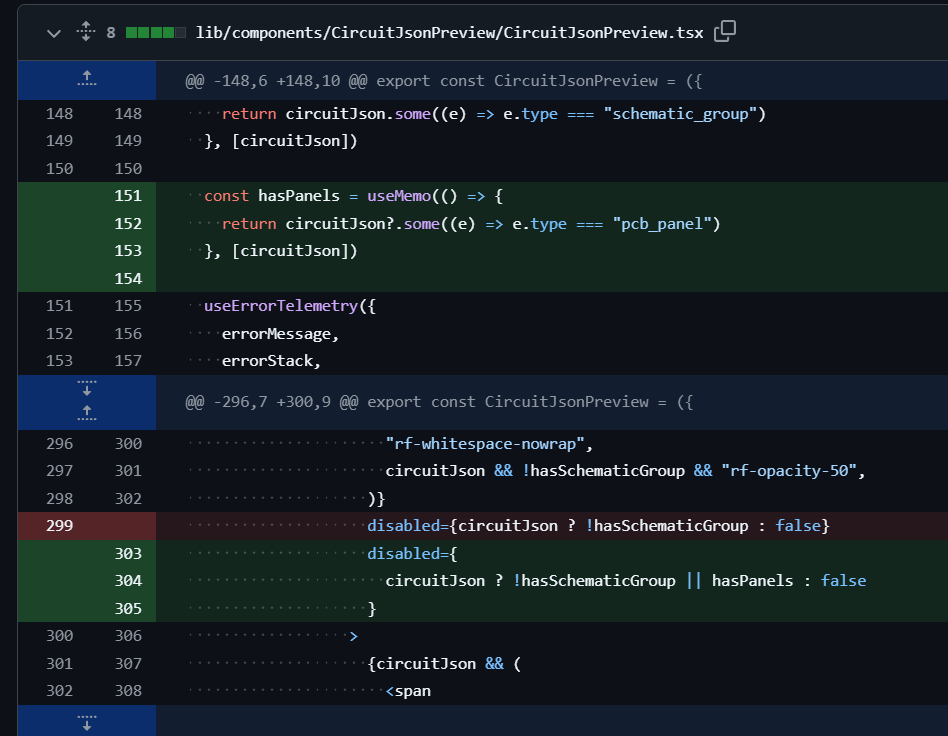Screen dimensions: 948x736
Task: Click the '@@ -148,6 +148,10 @@' hunk header text
Action: pos(276,81)
